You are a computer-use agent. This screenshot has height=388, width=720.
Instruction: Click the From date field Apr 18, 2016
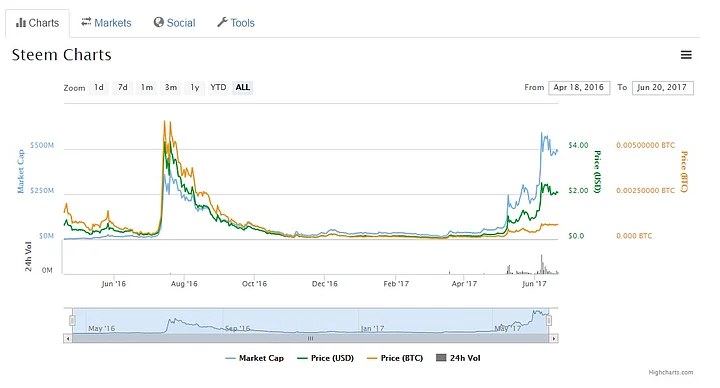(579, 88)
